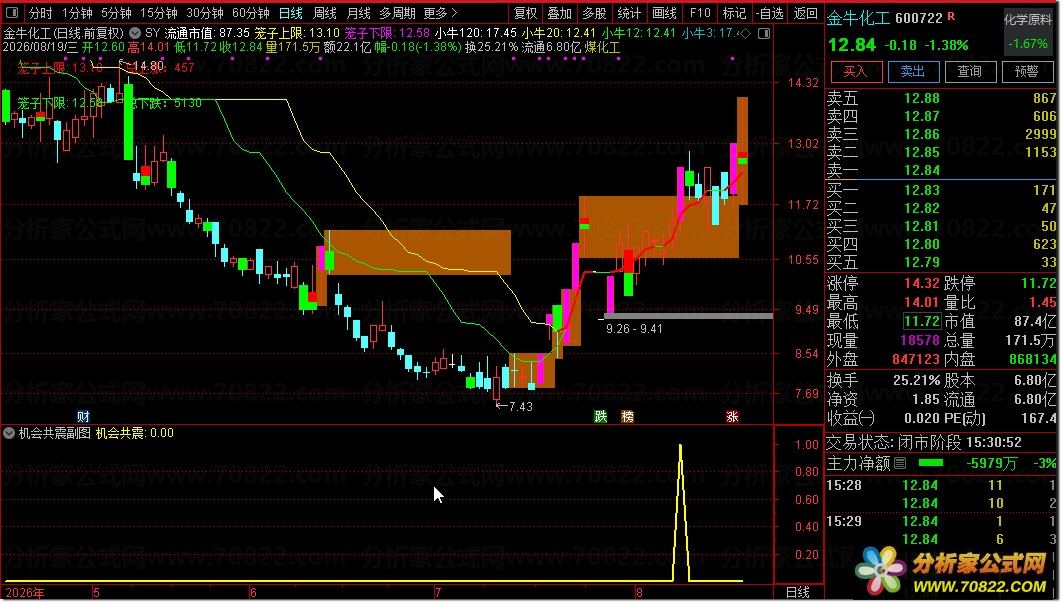The image size is (1063, 603).
Task: Select the 1分钟 period tab
Action: 77,13
